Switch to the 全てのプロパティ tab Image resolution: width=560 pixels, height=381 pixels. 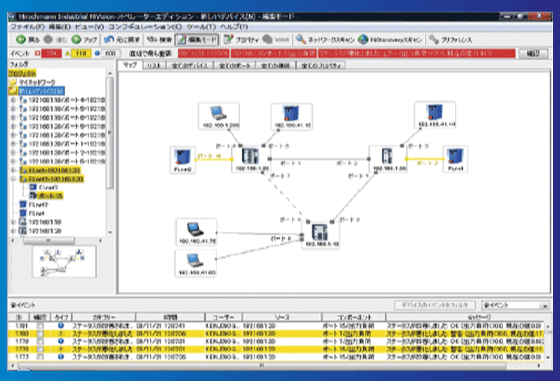coord(321,65)
